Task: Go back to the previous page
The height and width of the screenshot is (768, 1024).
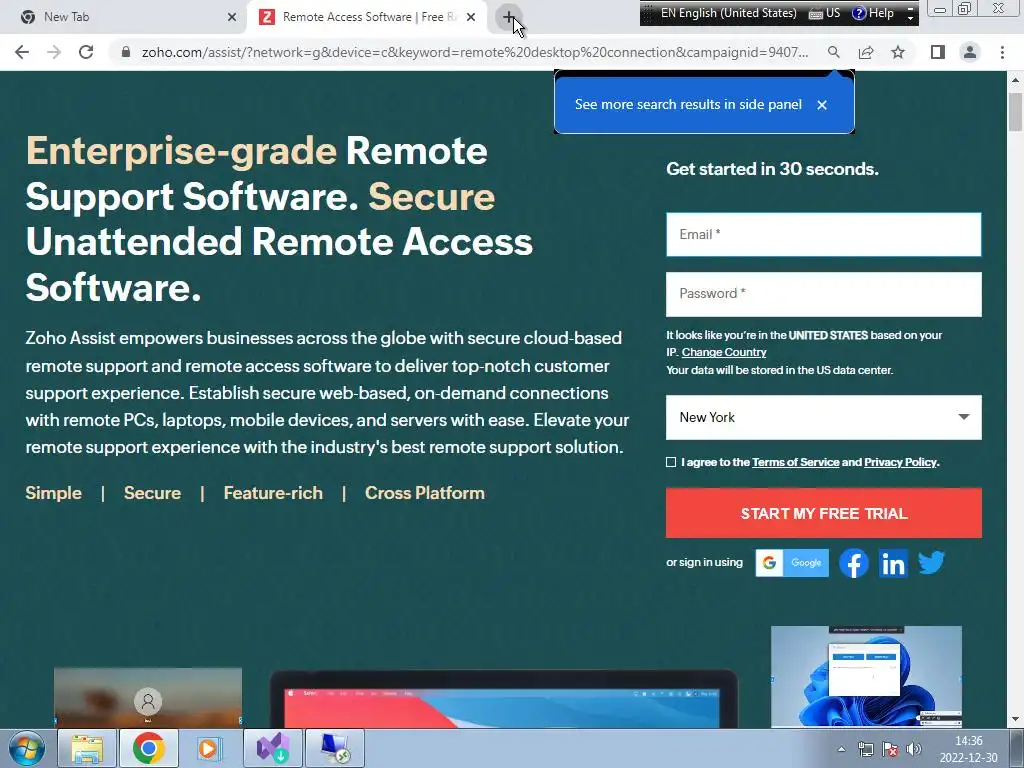Action: pyautogui.click(x=22, y=52)
